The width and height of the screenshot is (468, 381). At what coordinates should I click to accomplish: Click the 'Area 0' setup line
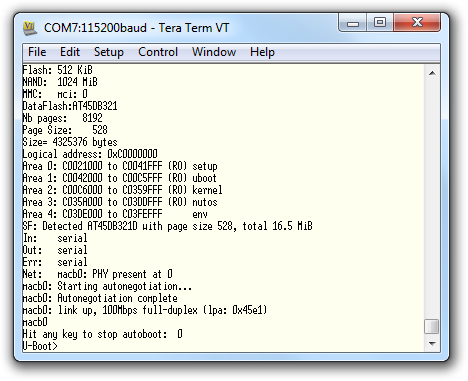click(120, 166)
